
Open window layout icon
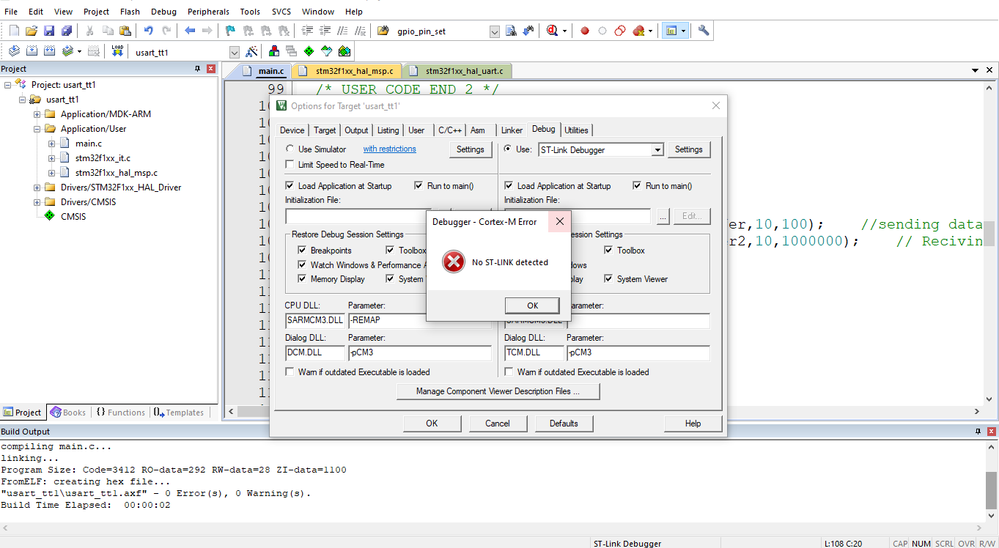coord(670,31)
